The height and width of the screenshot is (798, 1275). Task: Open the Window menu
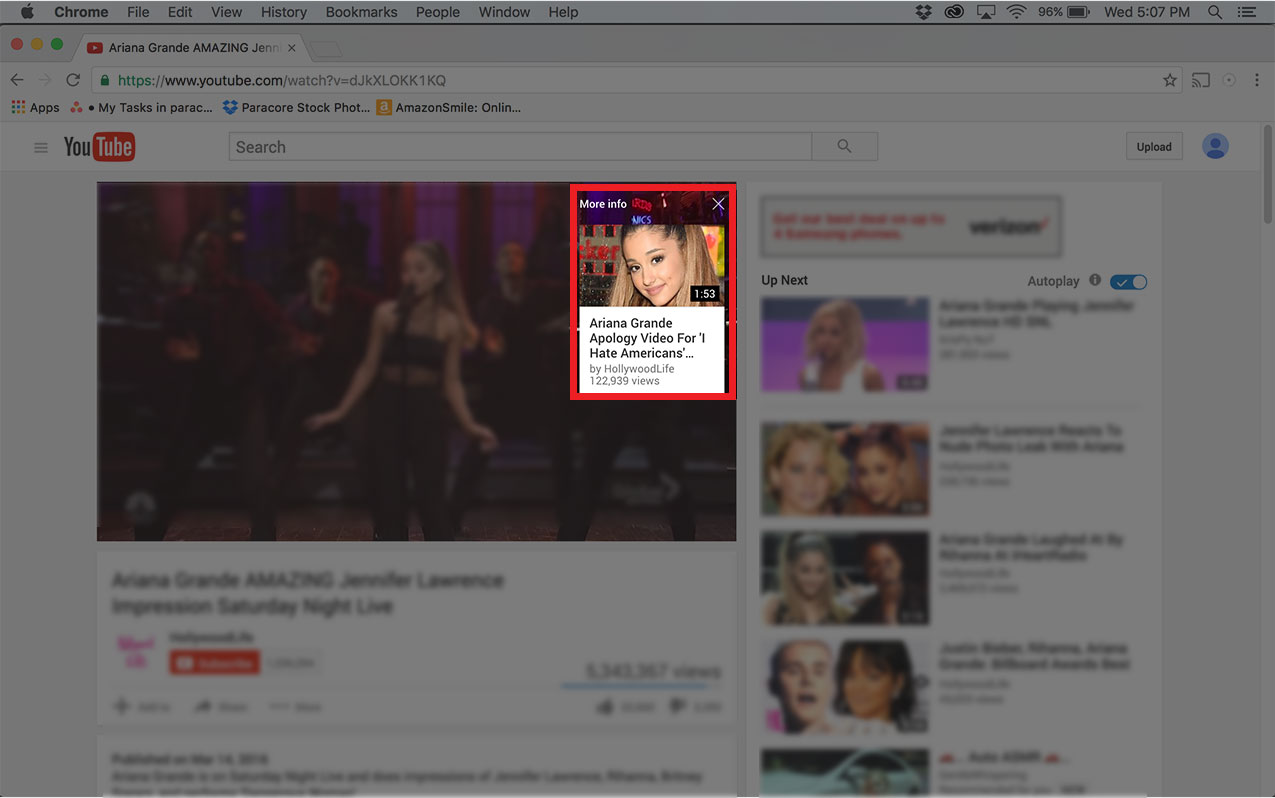pyautogui.click(x=504, y=12)
